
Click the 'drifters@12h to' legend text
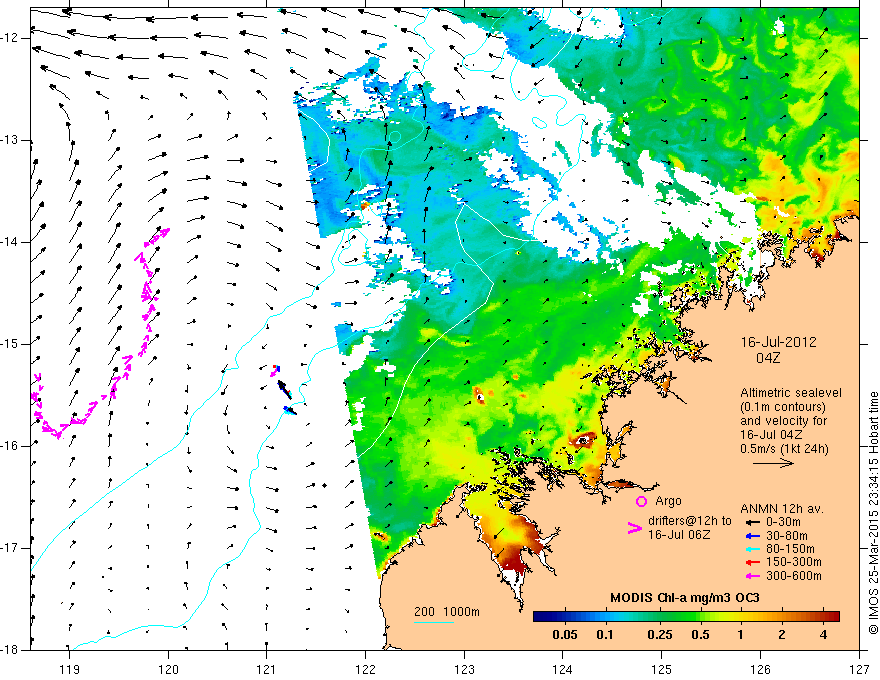[690, 521]
